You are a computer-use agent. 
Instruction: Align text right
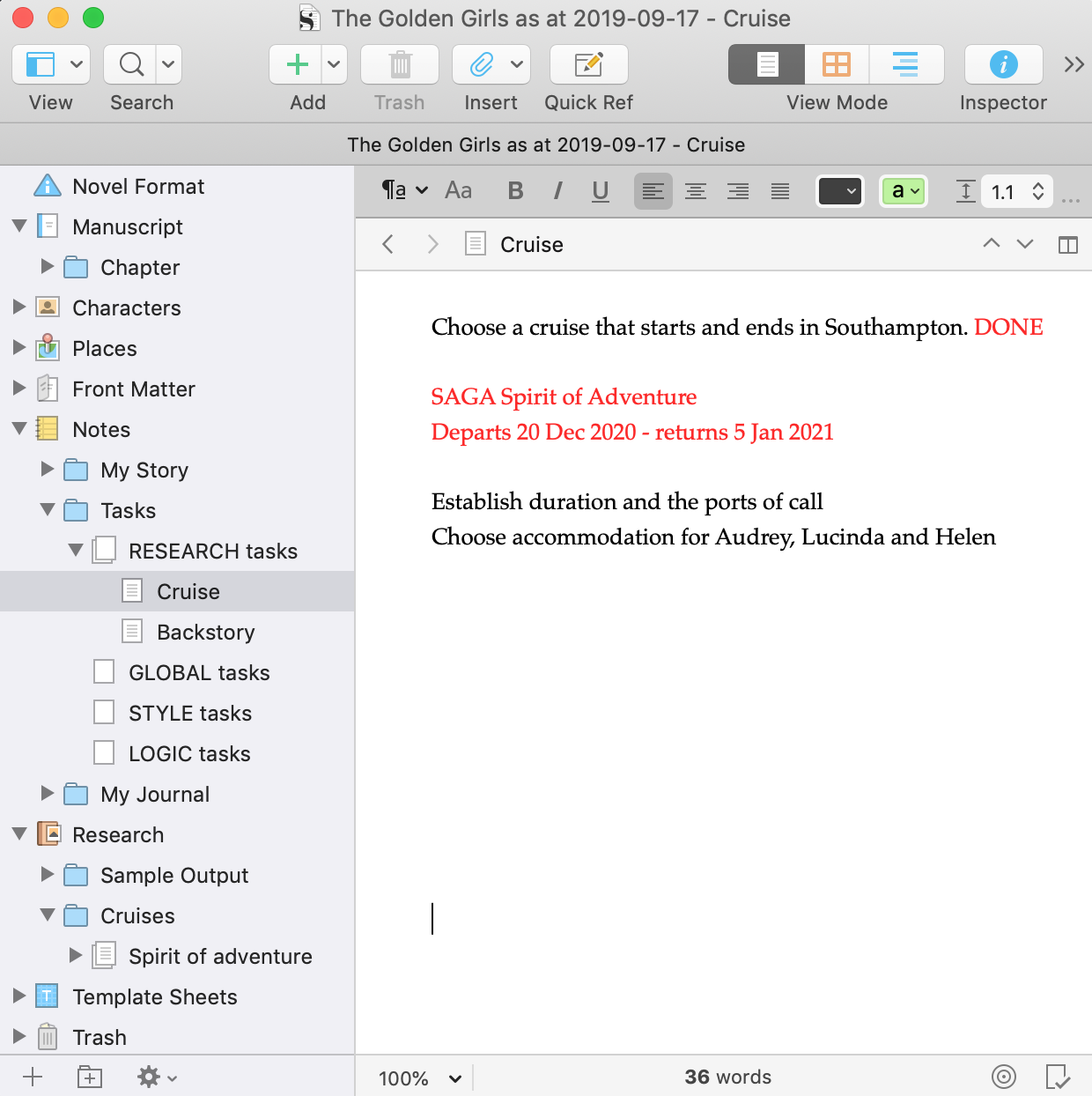tap(738, 191)
